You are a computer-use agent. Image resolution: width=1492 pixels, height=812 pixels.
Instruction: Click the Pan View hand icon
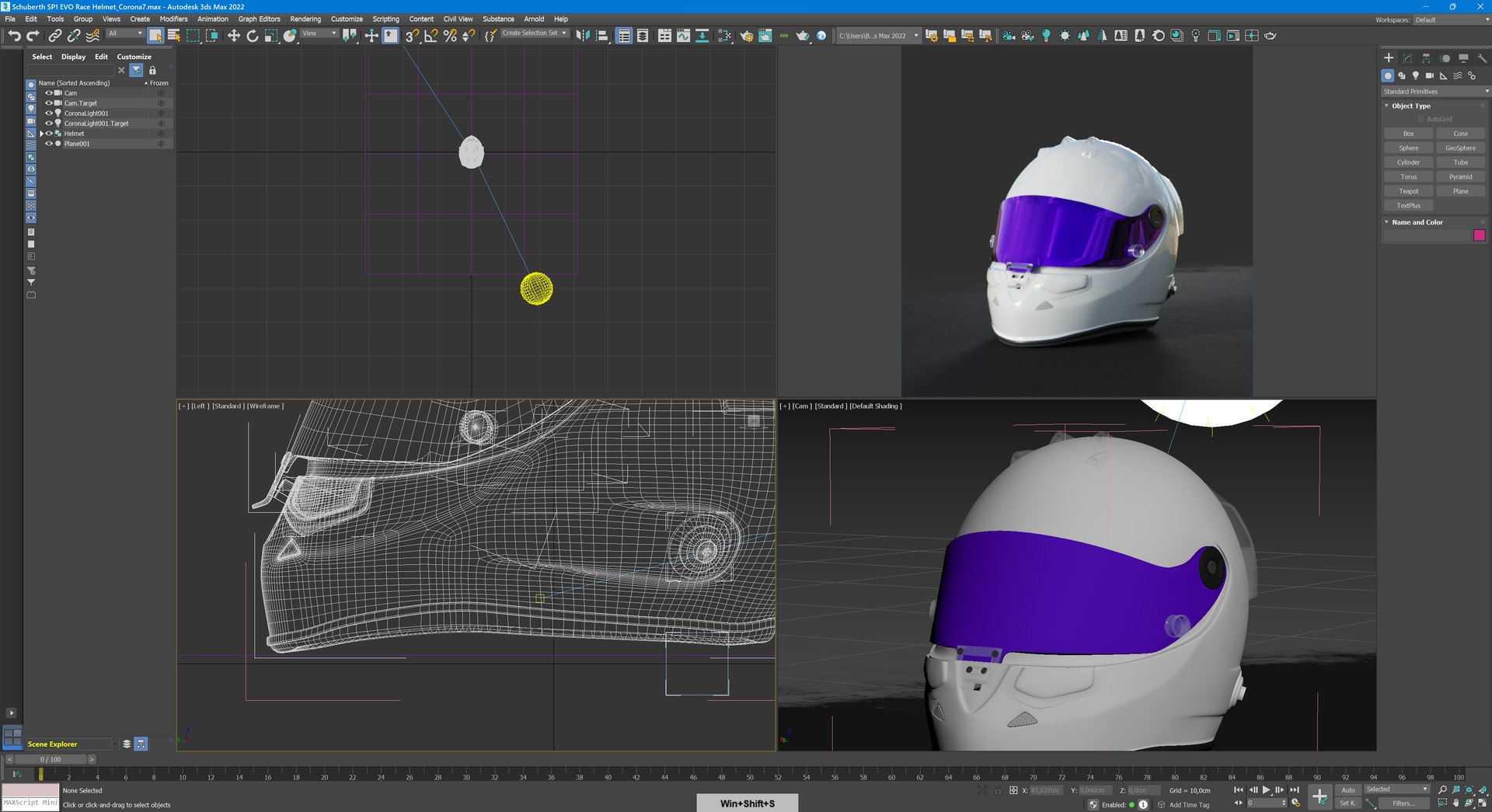[1455, 803]
